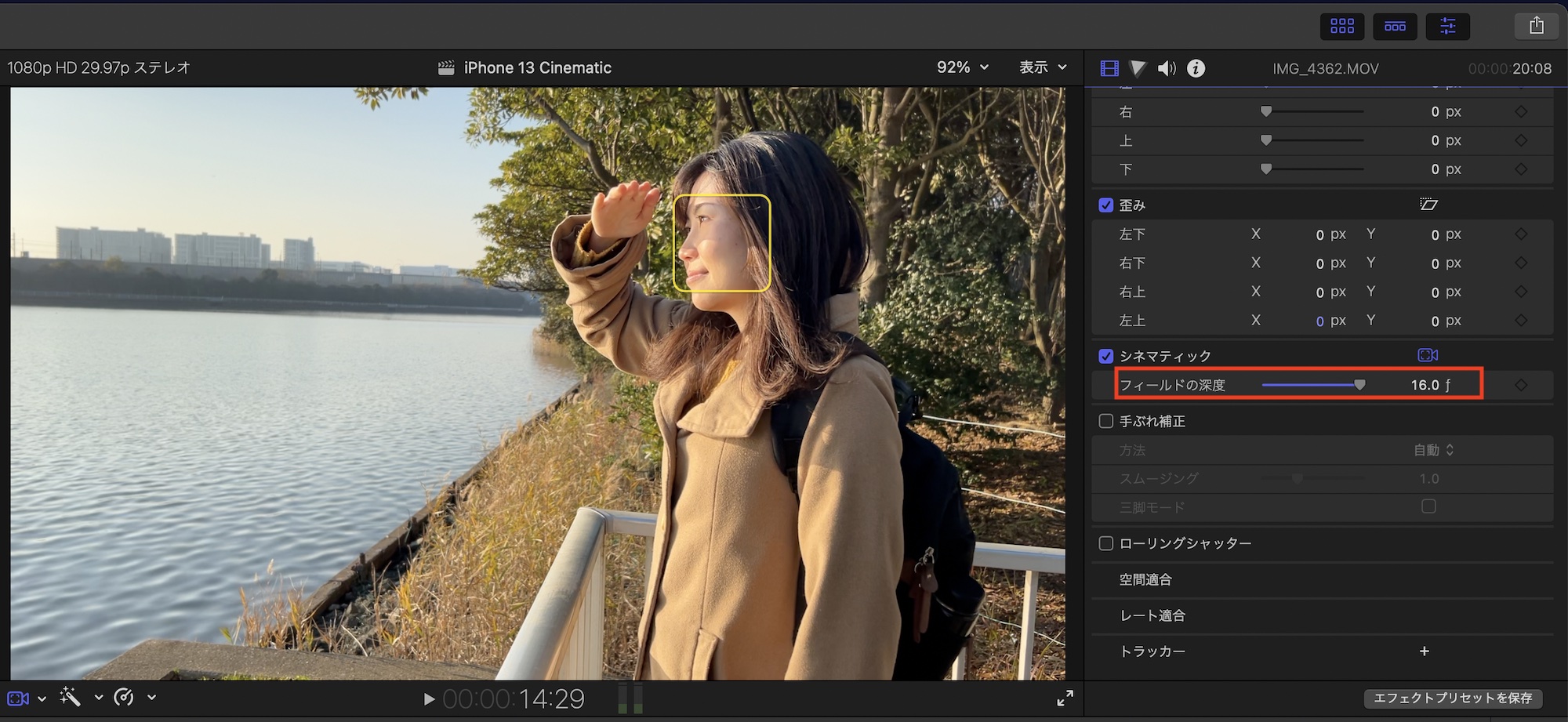1568x722 pixels.
Task: Toggle the timeline view button
Action: (x=1395, y=26)
